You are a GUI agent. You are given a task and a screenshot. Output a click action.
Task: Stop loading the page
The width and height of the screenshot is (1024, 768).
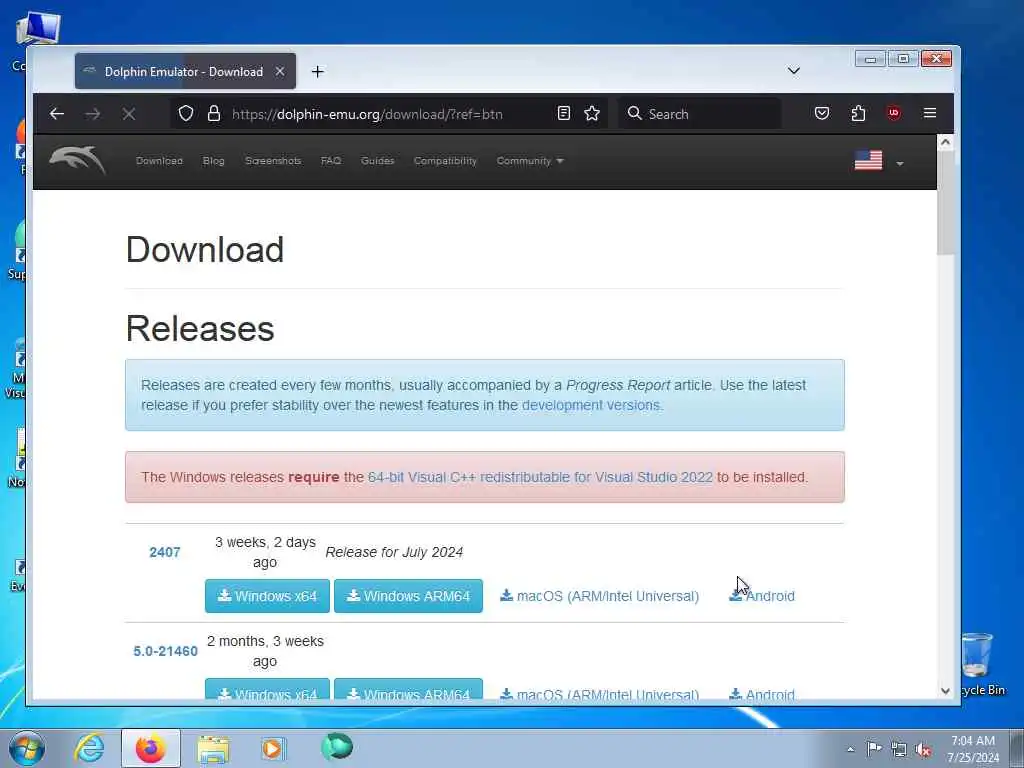click(x=129, y=114)
